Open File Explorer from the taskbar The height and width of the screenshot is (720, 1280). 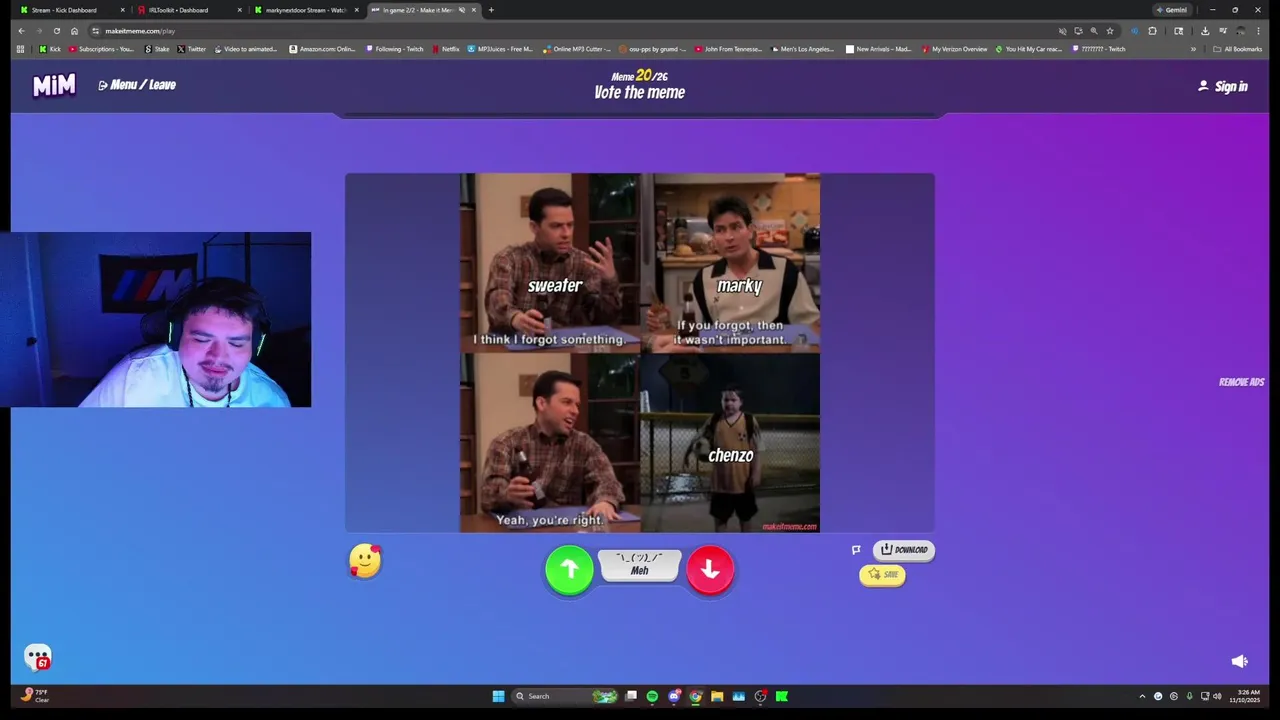coord(717,696)
